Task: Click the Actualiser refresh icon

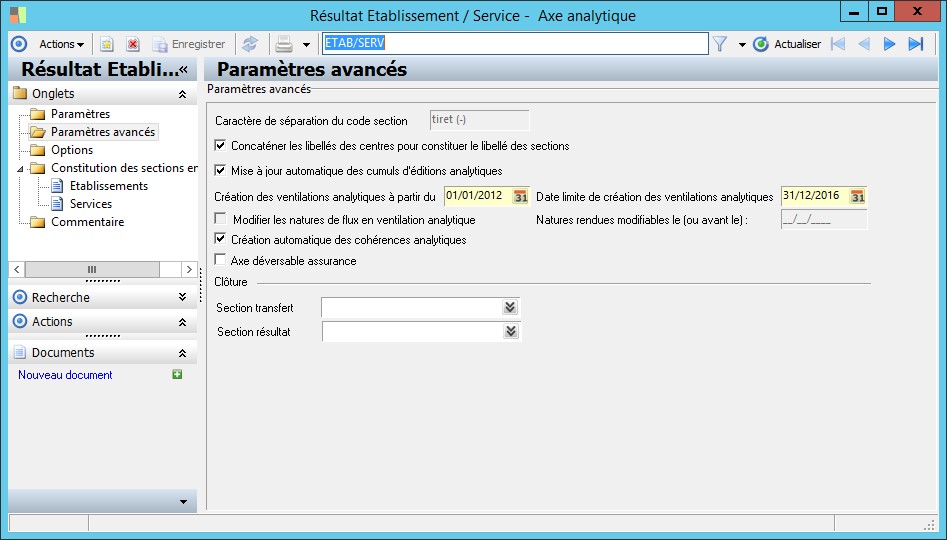Action: [x=760, y=44]
